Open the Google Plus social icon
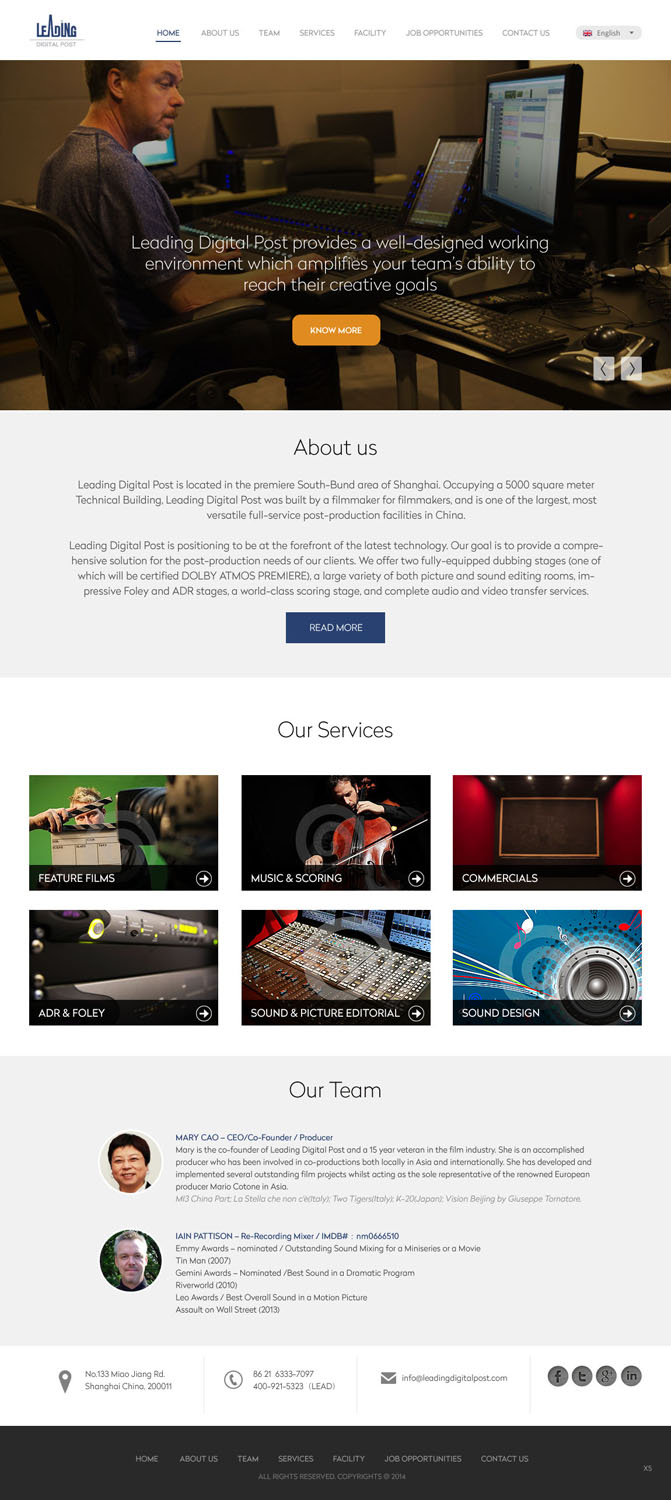 (x=606, y=1376)
